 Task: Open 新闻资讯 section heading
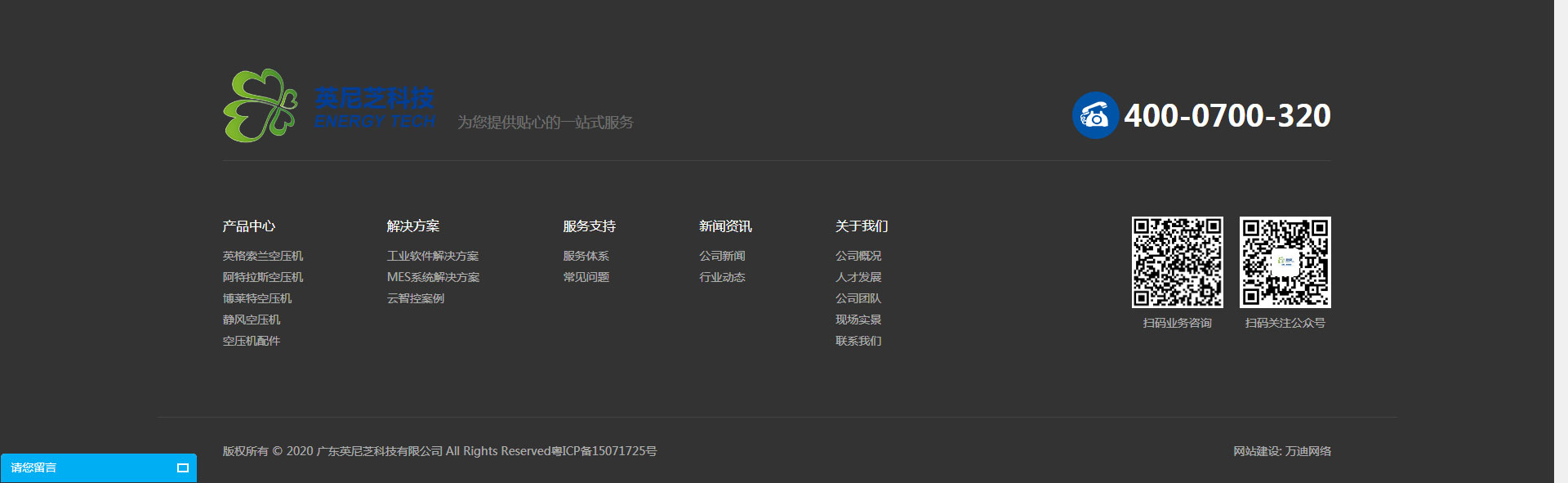[x=725, y=226]
